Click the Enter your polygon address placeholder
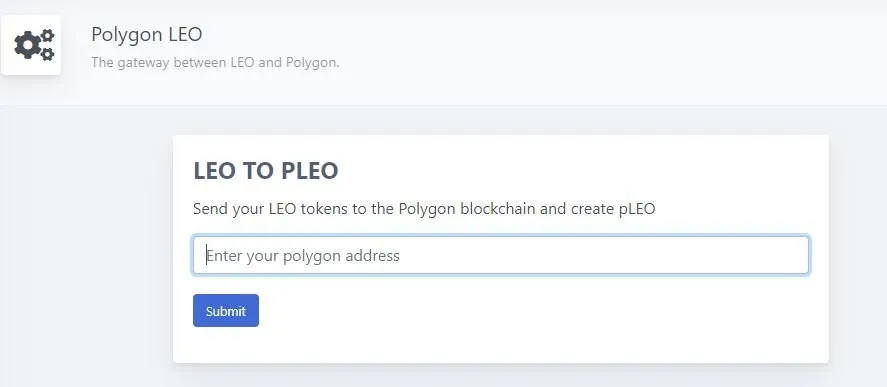Screen dimensions: 887x387 pyautogui.click(x=303, y=256)
